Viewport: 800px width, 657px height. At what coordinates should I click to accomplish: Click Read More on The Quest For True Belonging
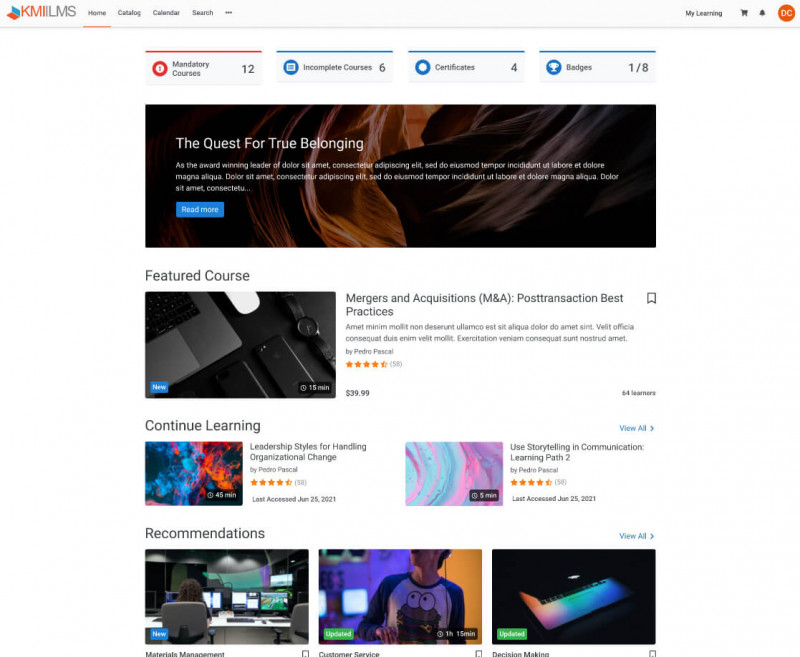199,209
